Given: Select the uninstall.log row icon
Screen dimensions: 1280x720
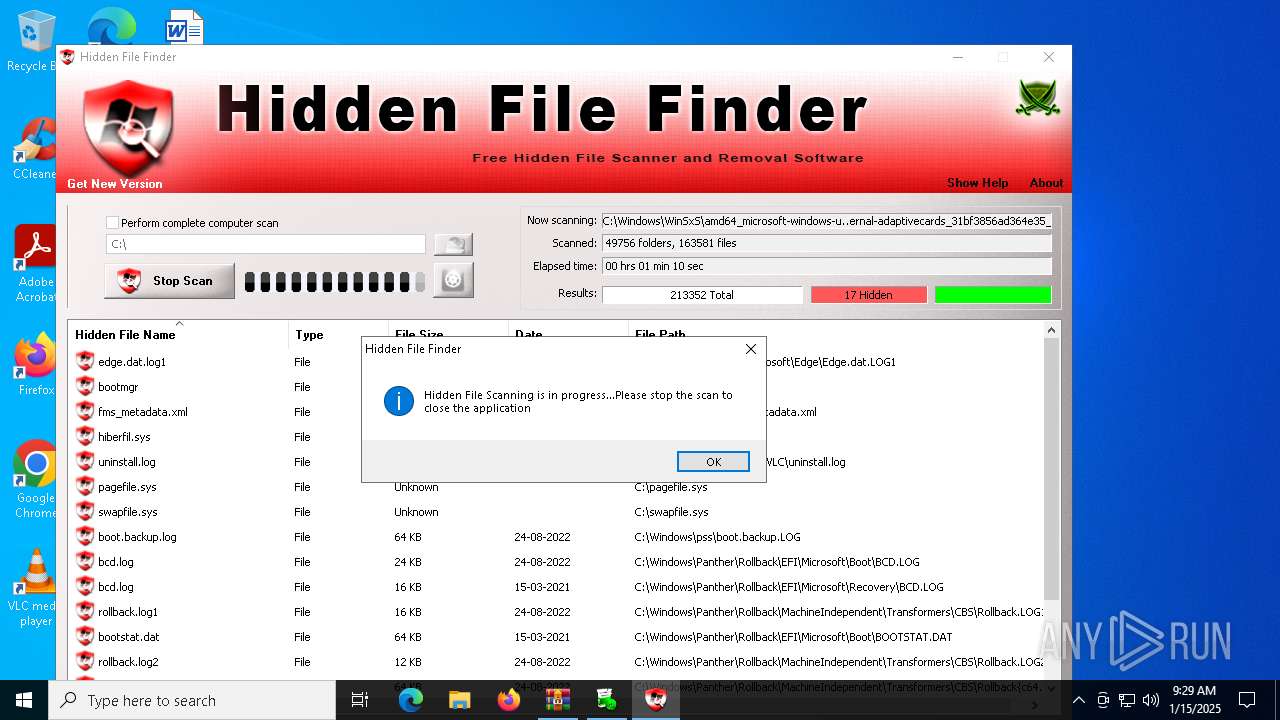Looking at the screenshot, I should click(85, 462).
